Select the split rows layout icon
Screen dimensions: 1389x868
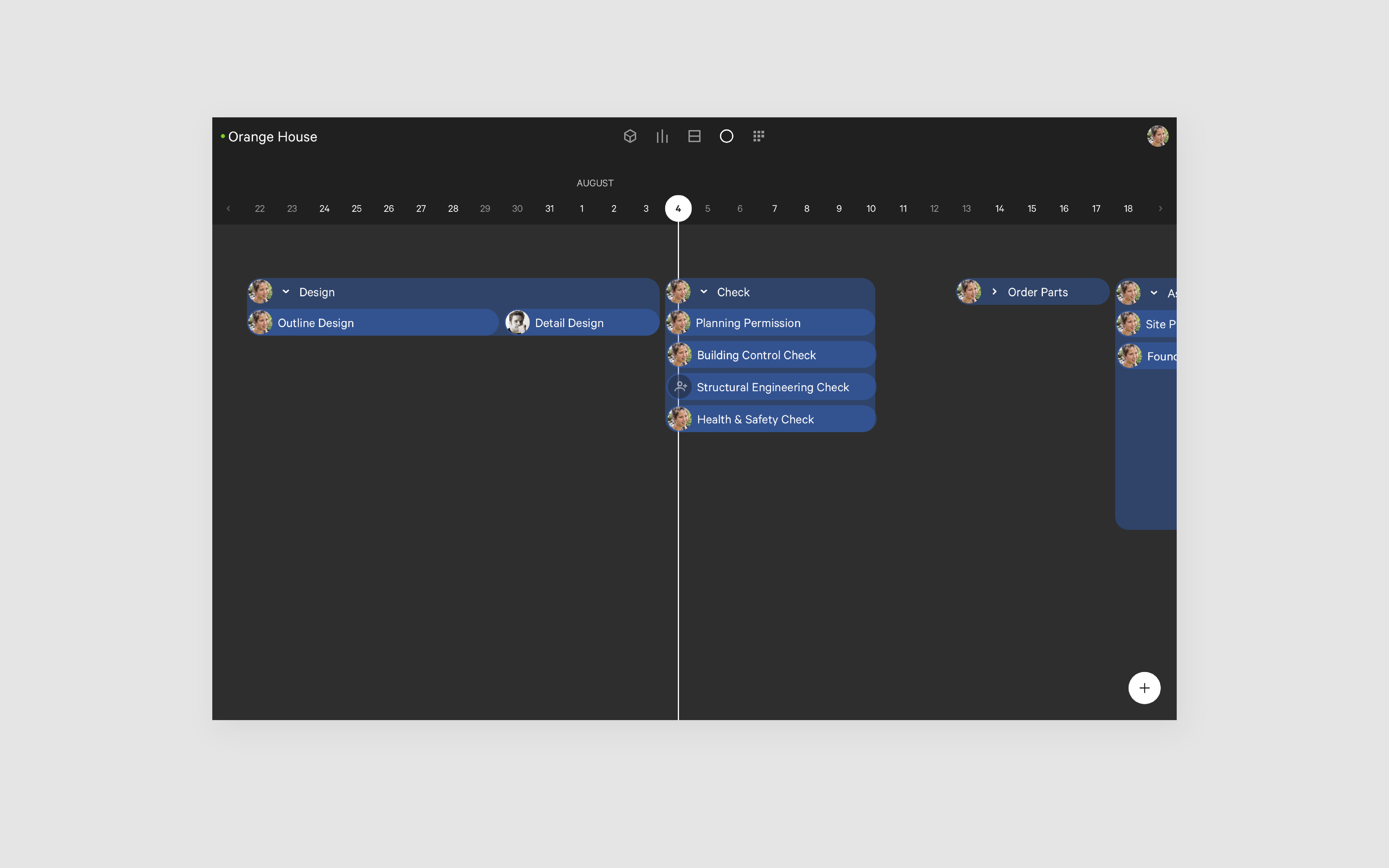[694, 136]
